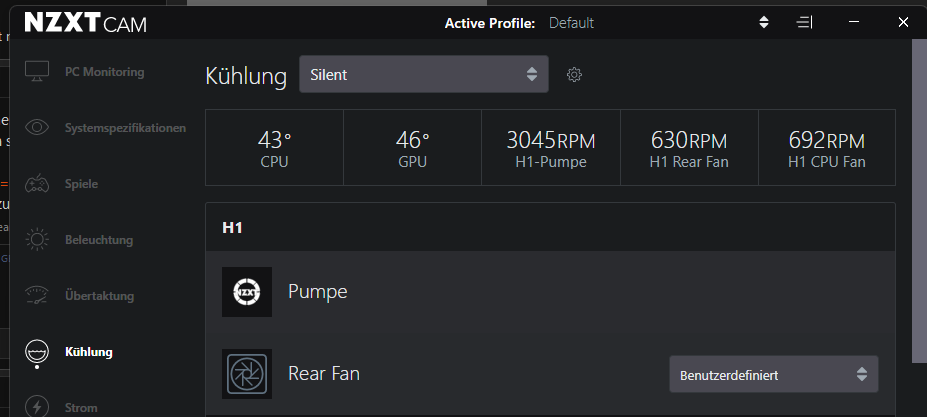Click the Default active profile name
Screen dimensions: 927x417
[571, 23]
